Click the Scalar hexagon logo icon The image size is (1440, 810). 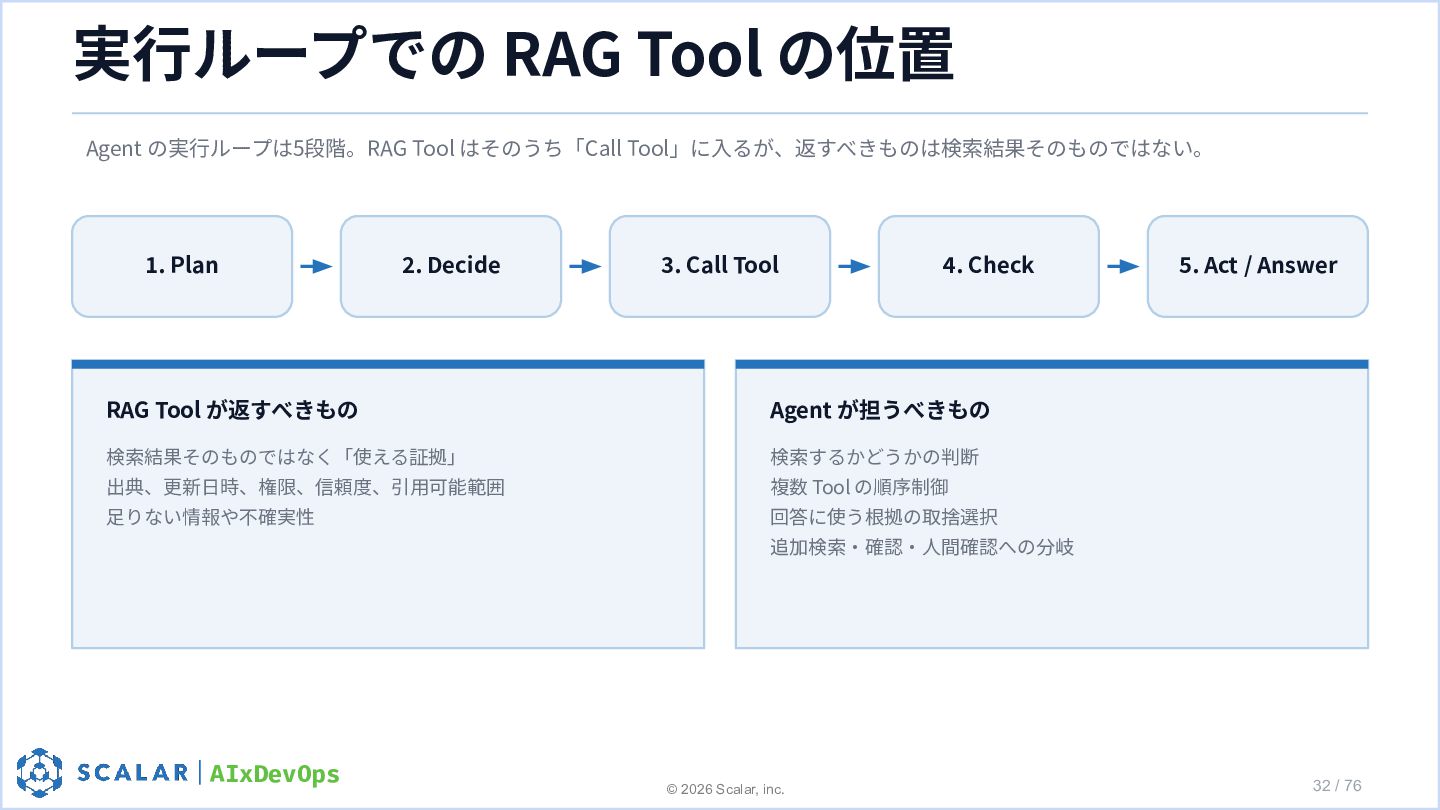[x=40, y=772]
